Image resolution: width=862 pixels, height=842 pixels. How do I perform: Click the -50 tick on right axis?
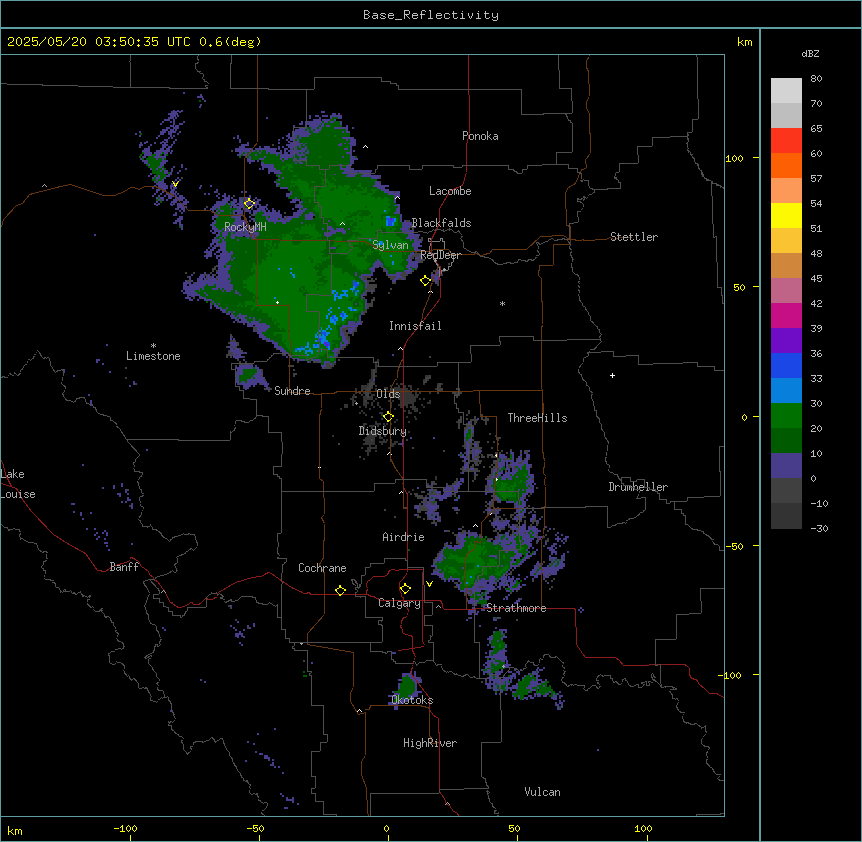click(734, 546)
